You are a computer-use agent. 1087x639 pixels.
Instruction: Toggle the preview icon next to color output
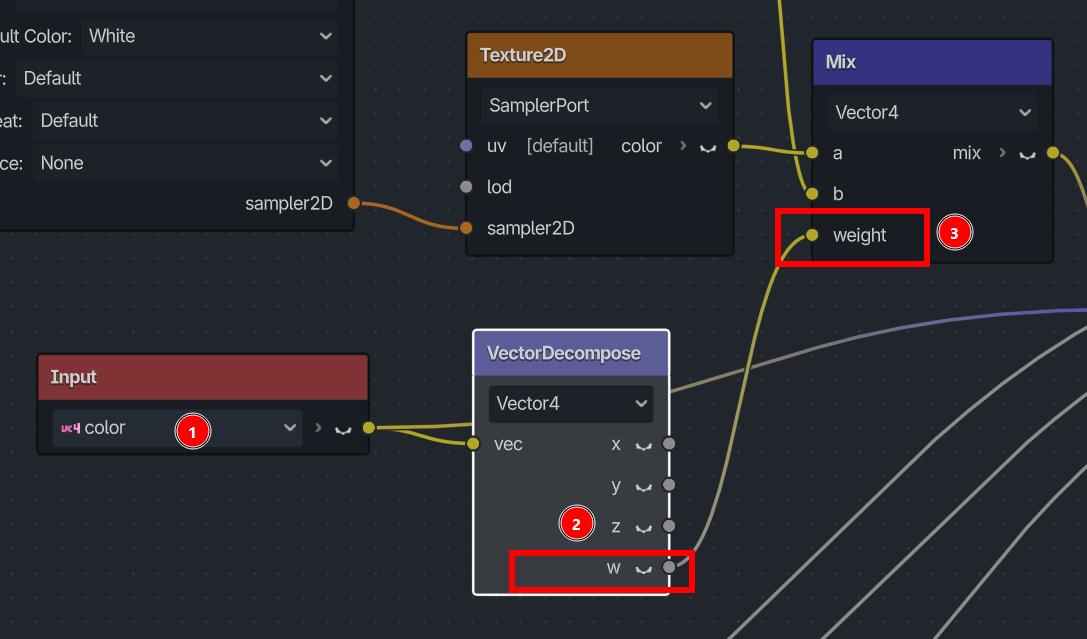pos(708,148)
